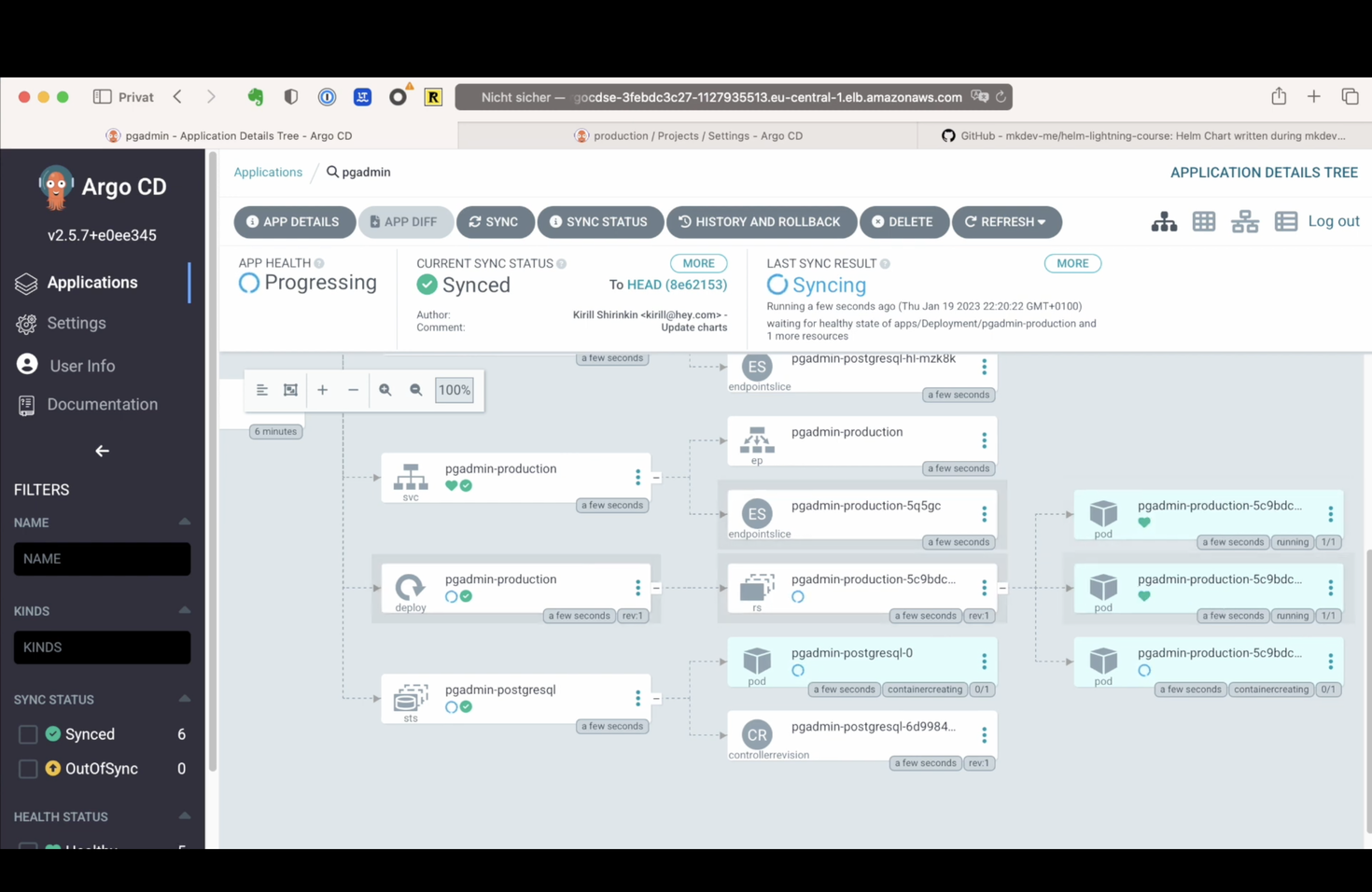
Task: Open the REFRESH dropdown button
Action: (1006, 222)
